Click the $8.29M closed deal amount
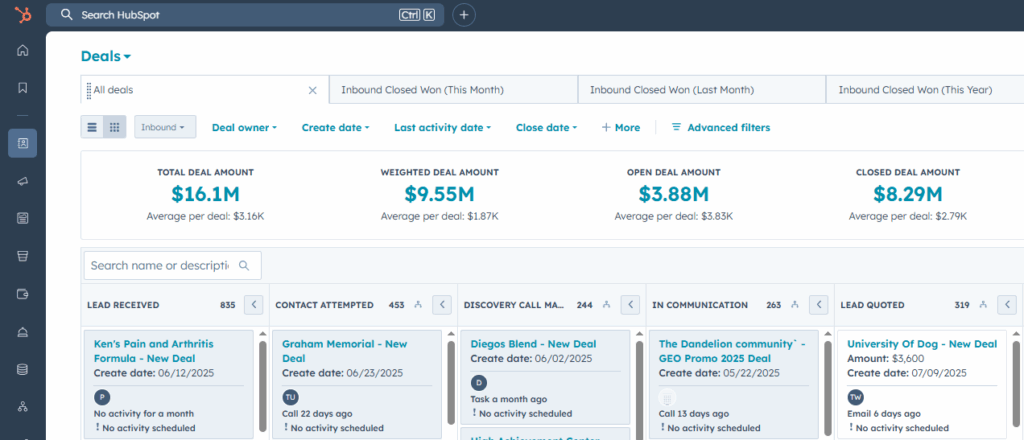This screenshot has width=1024, height=440. [908, 195]
